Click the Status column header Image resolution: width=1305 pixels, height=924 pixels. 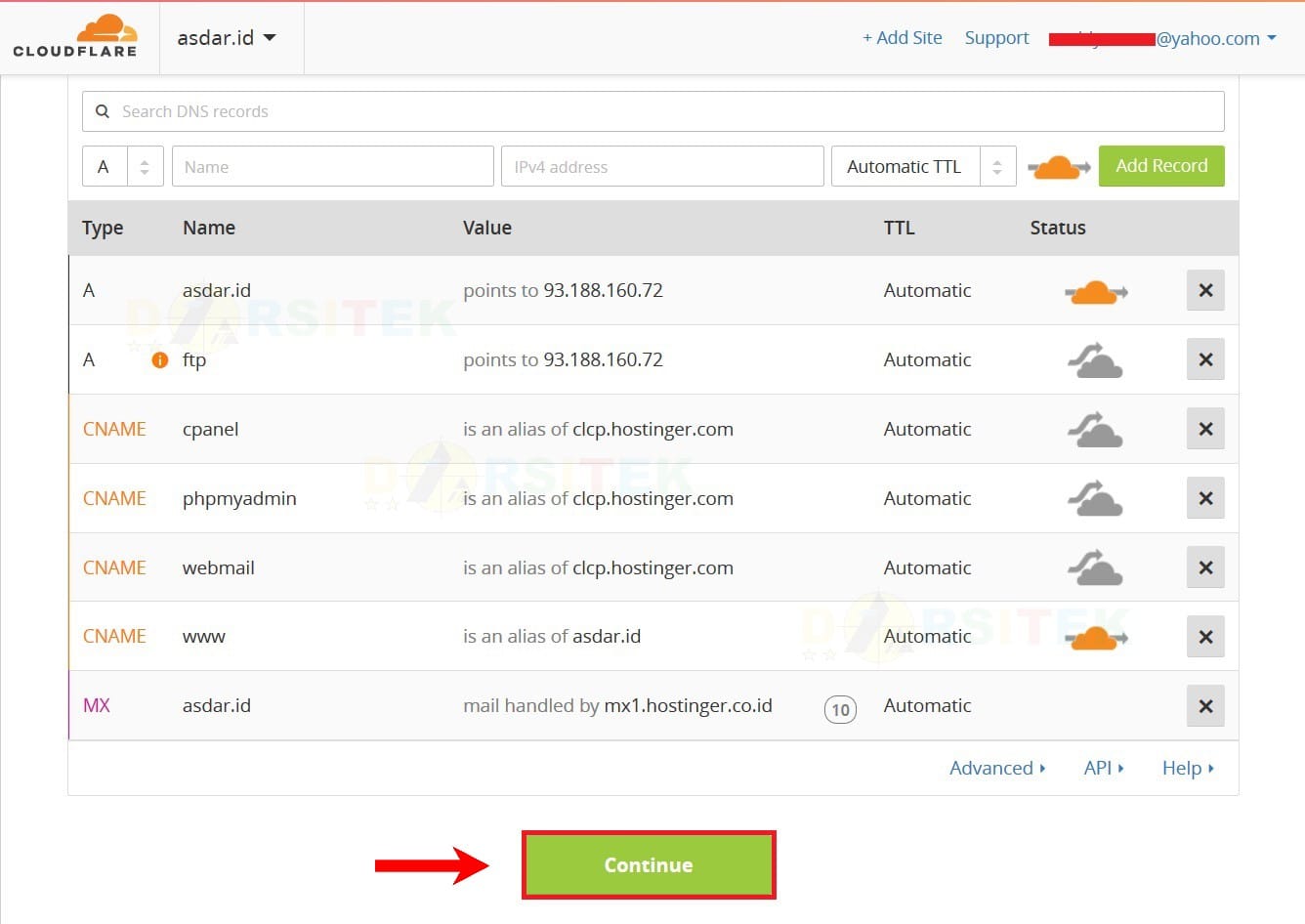pos(1058,228)
